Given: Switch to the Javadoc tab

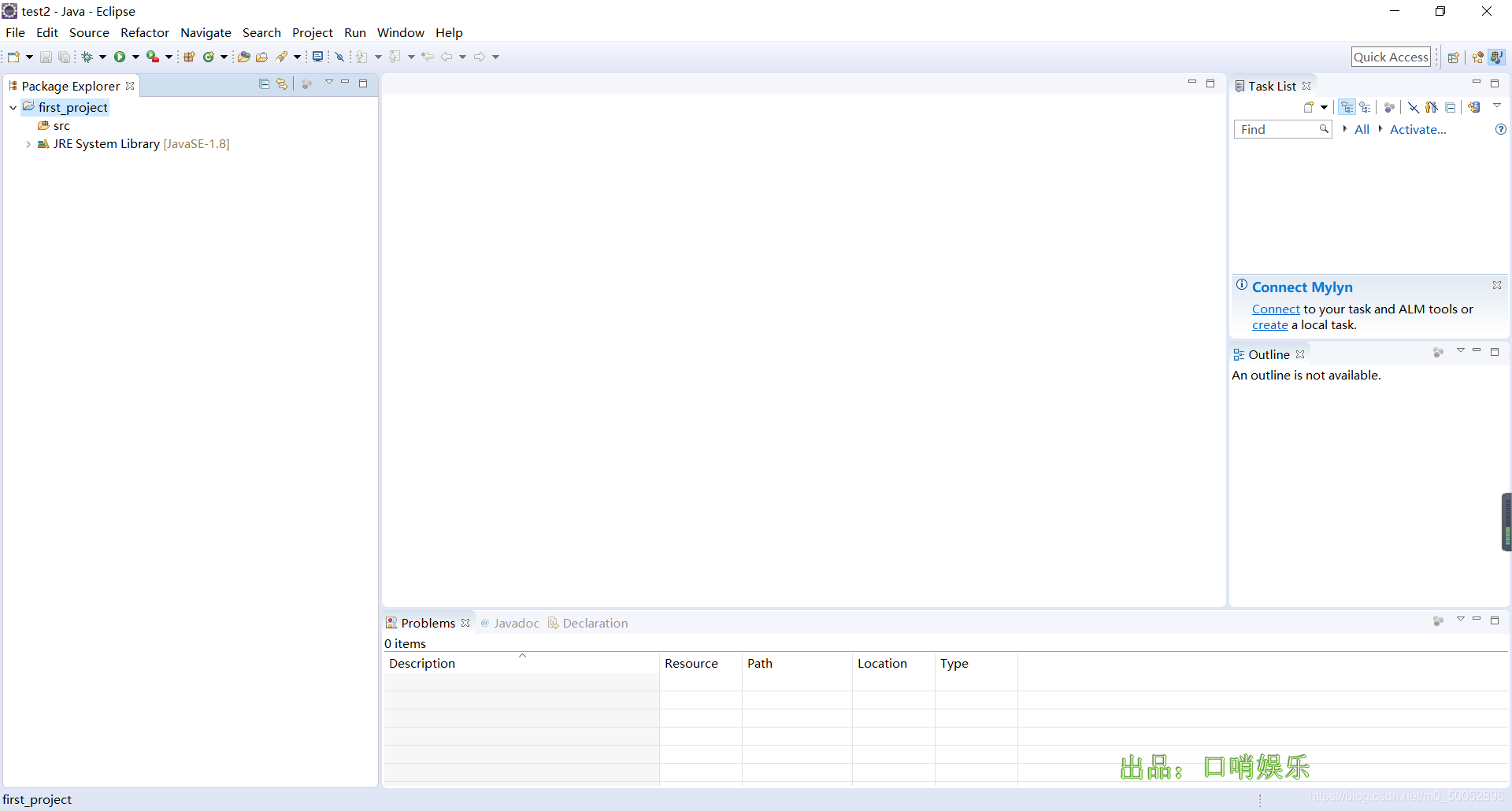Looking at the screenshot, I should coord(510,623).
